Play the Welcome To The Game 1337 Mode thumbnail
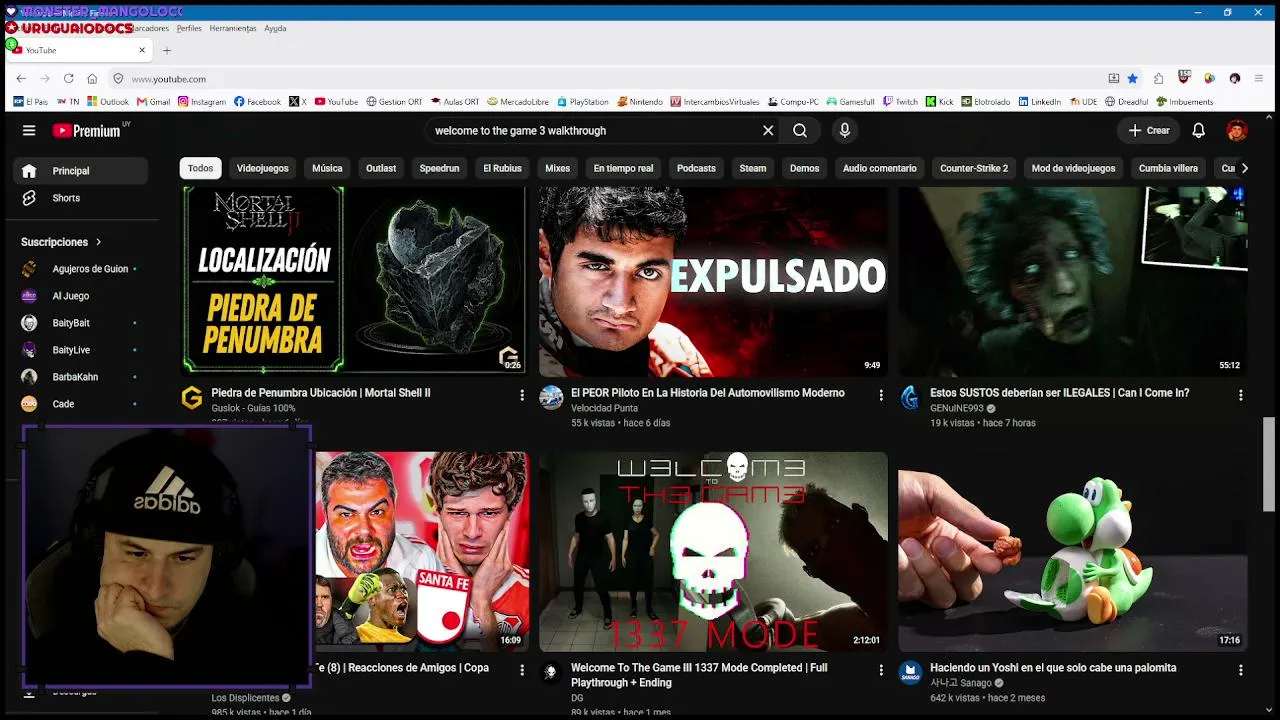 [713, 551]
